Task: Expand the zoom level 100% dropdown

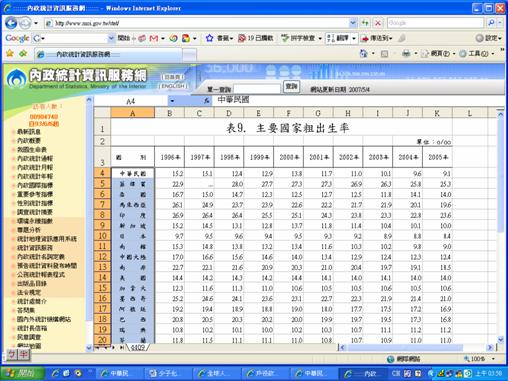Action: [x=493, y=359]
